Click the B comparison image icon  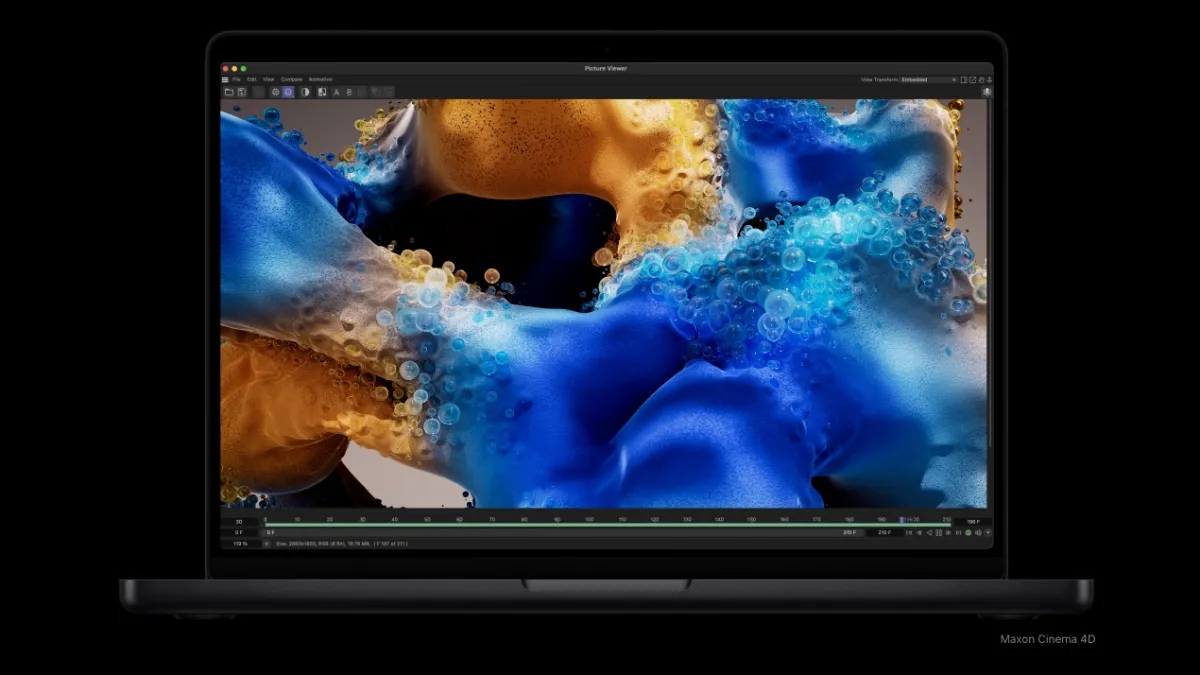(349, 91)
